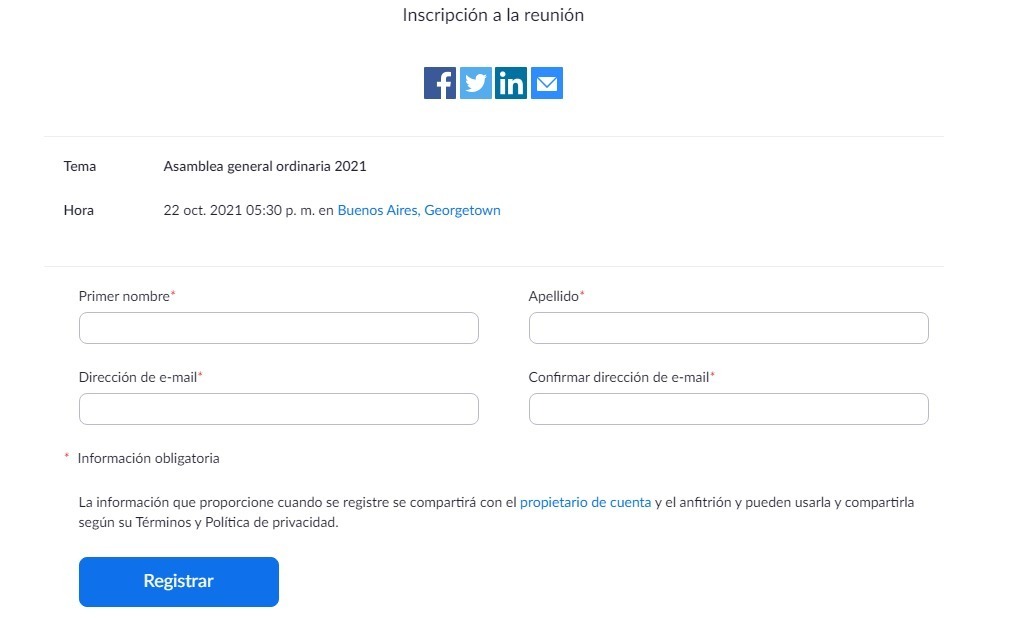The height and width of the screenshot is (618, 1033).
Task: Select the Apellido input box
Action: coord(729,328)
